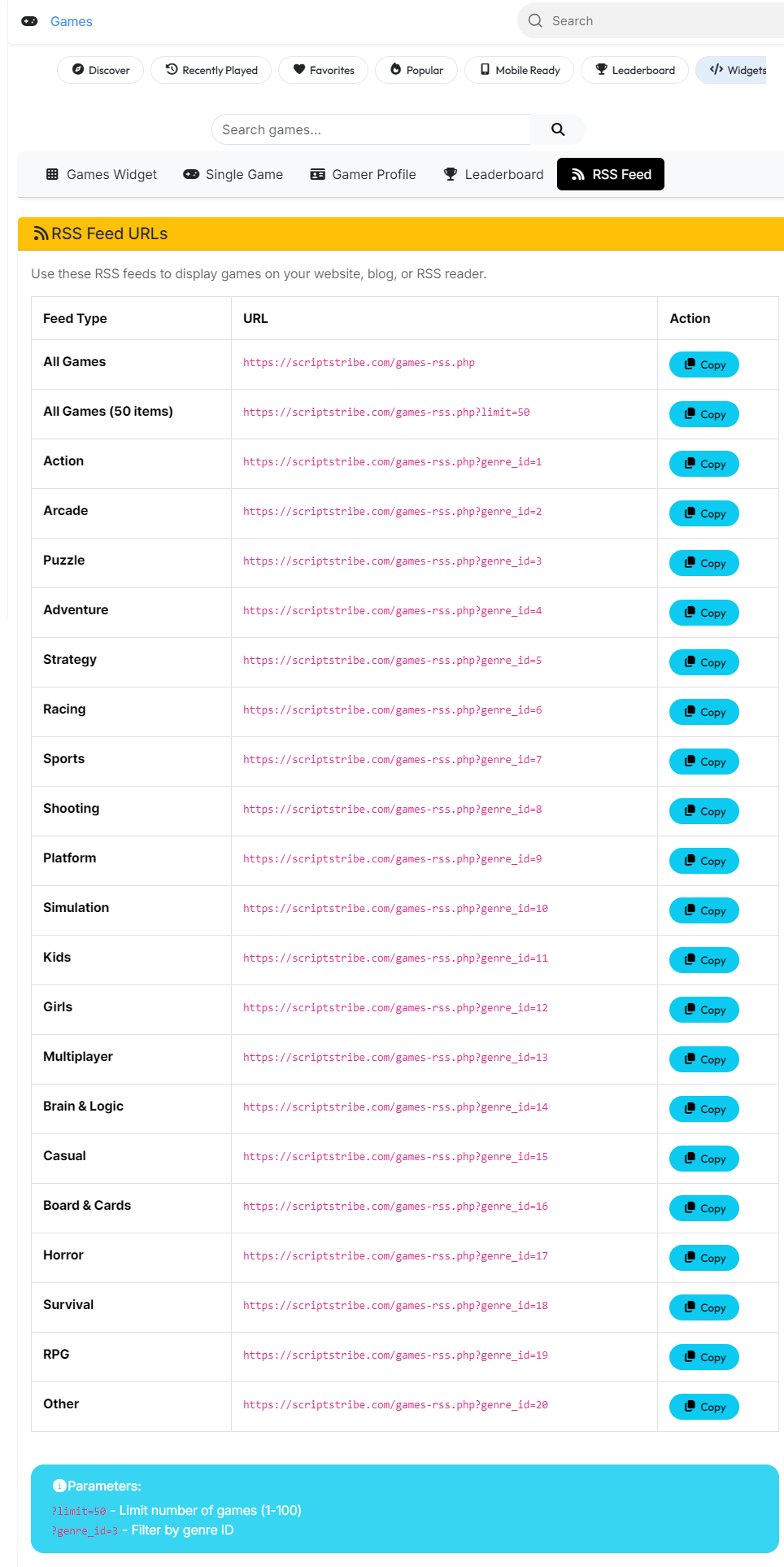Click the magnifier icon in the top search bar
The width and height of the screenshot is (784, 1567).
tap(535, 21)
